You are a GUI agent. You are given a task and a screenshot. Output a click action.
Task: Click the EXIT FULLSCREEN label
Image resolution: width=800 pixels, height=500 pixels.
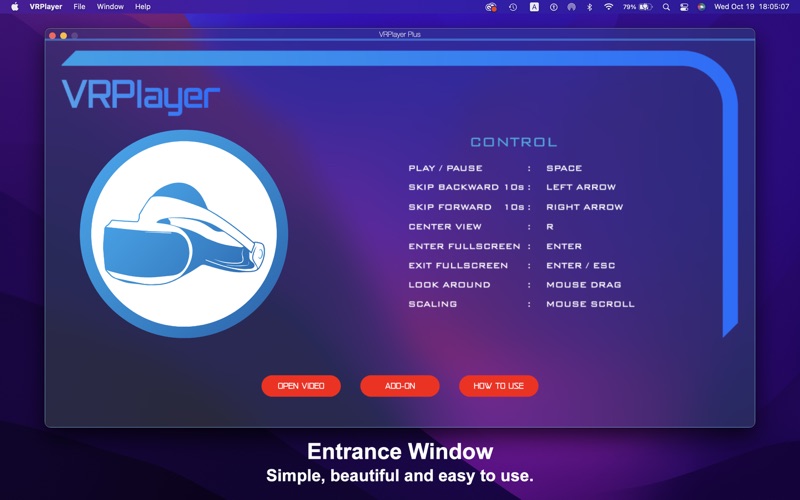click(458, 266)
